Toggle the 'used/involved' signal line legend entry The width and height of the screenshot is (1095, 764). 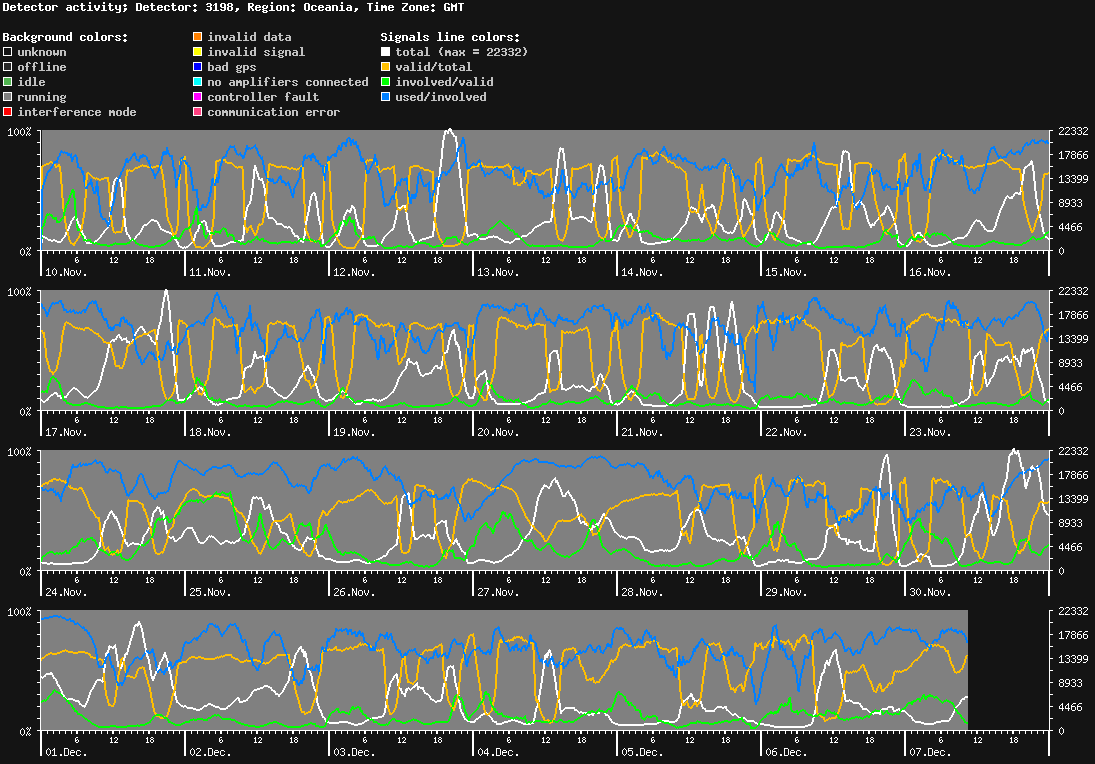[x=386, y=96]
